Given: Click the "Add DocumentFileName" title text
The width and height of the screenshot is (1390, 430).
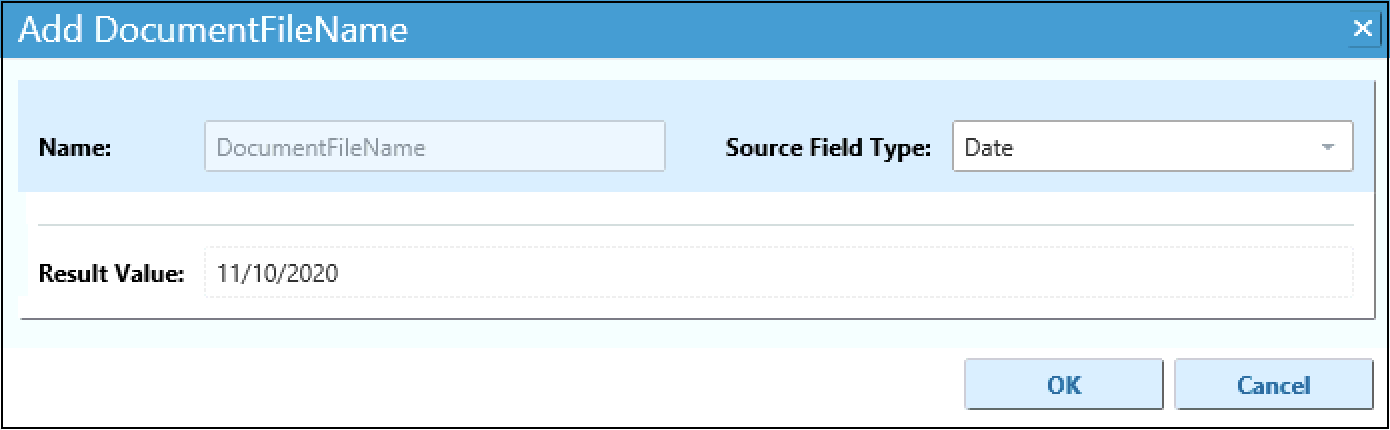Looking at the screenshot, I should (213, 30).
